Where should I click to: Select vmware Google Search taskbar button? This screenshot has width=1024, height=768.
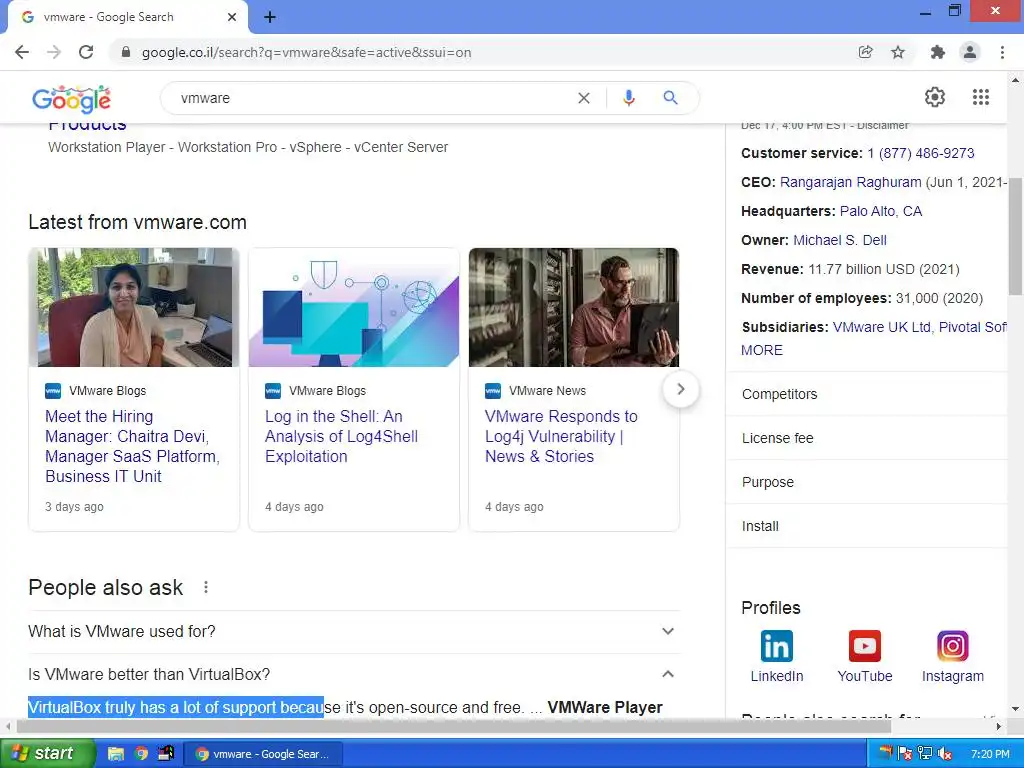(x=261, y=754)
